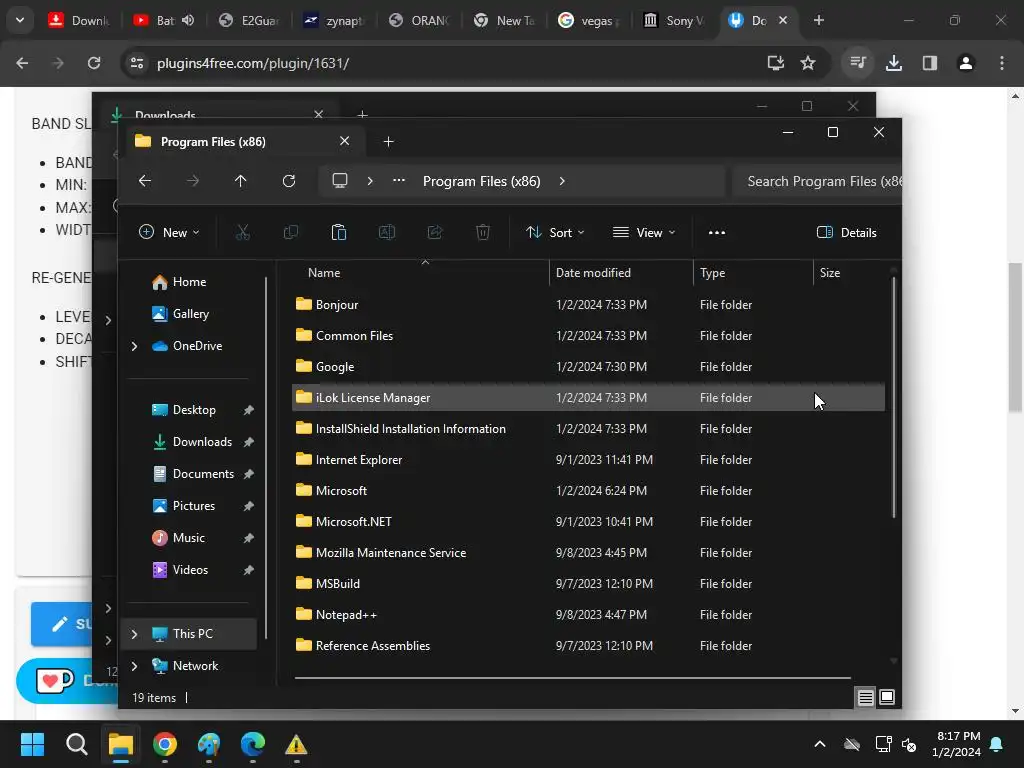Open Microsoft Edge from taskbar
The image size is (1024, 768).
253,744
